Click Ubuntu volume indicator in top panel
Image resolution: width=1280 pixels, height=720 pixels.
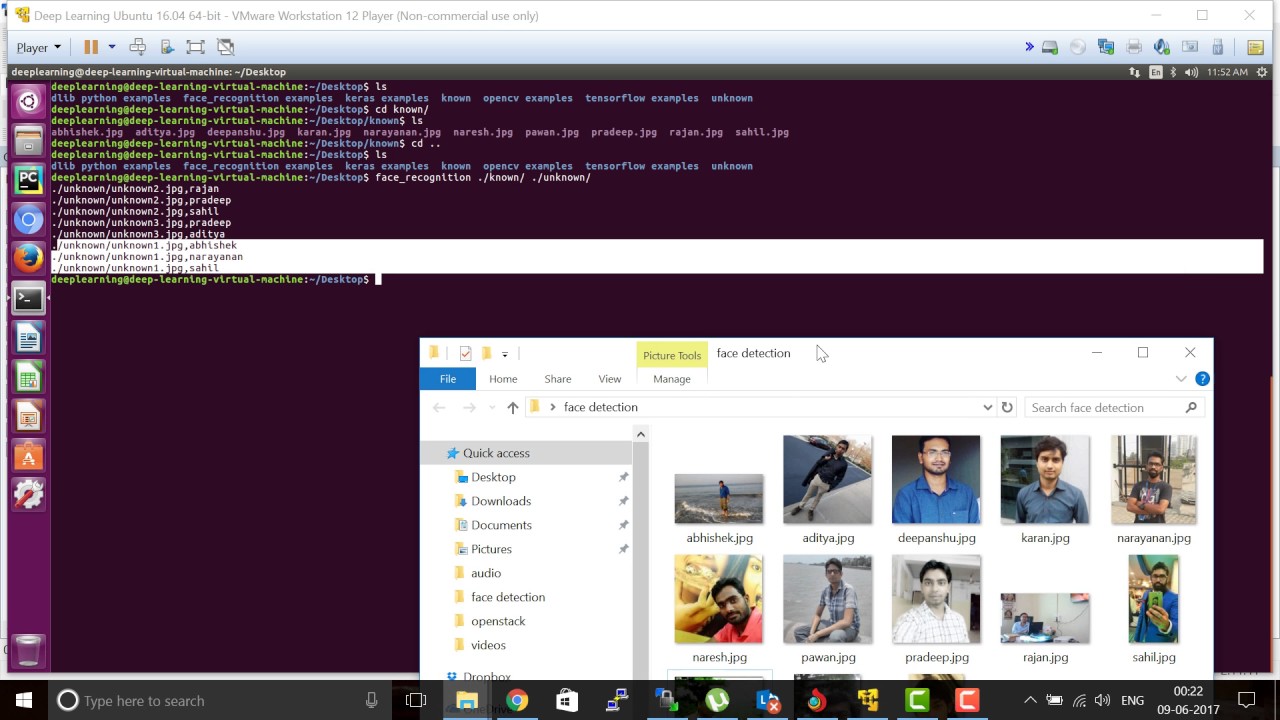[1191, 72]
